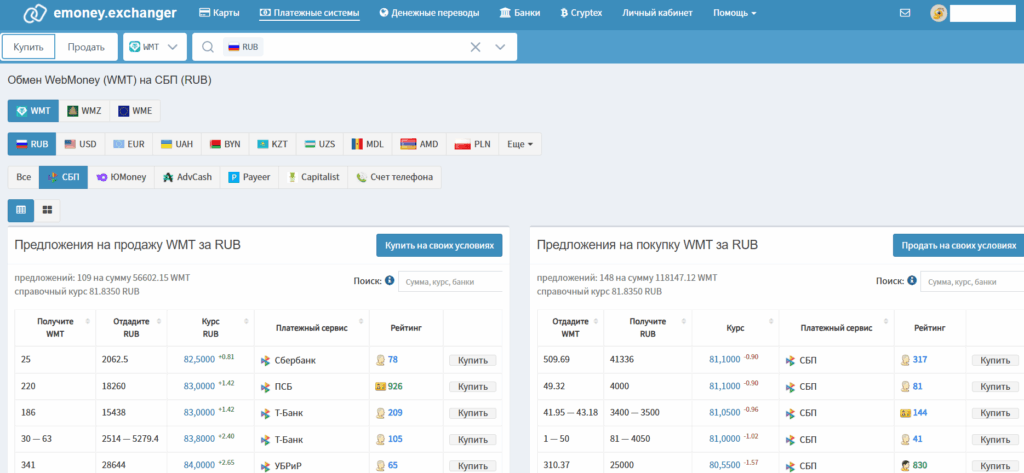Screen dimensions: 1024x473
Task: Select the WME currency toggle button
Action: coord(135,111)
